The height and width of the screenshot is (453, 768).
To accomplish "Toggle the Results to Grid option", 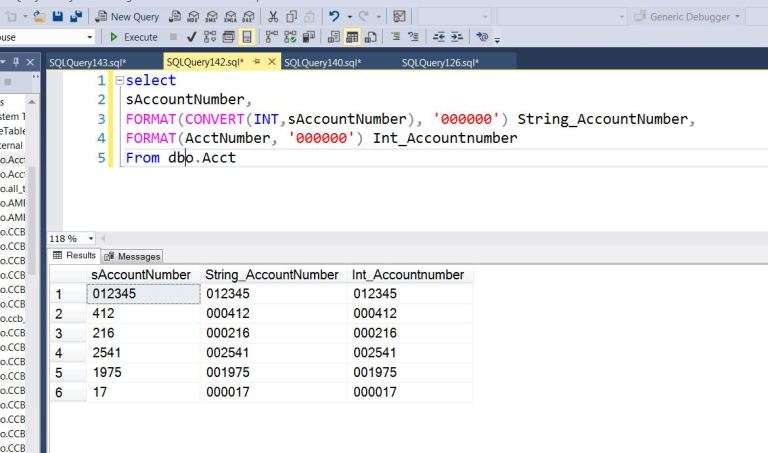I will [352, 37].
